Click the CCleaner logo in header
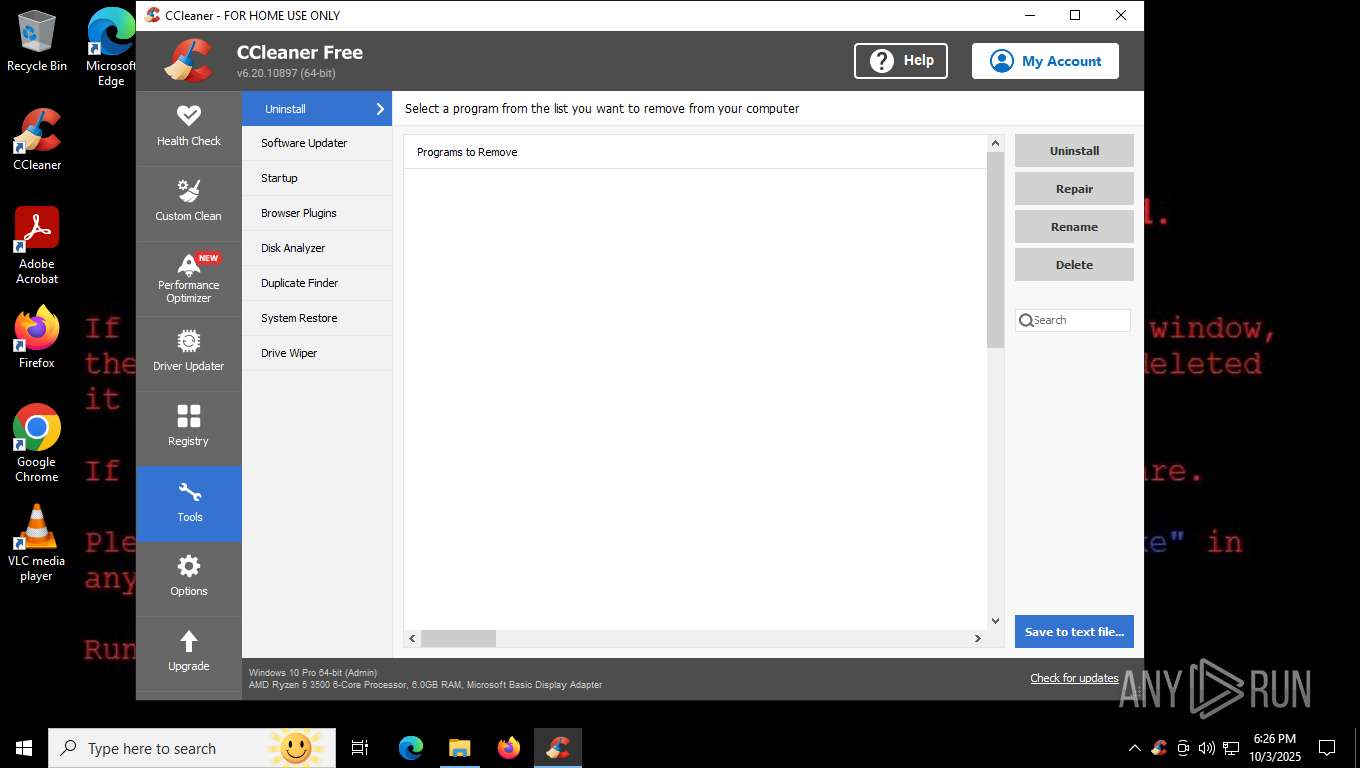The image size is (1360, 768). coord(189,61)
